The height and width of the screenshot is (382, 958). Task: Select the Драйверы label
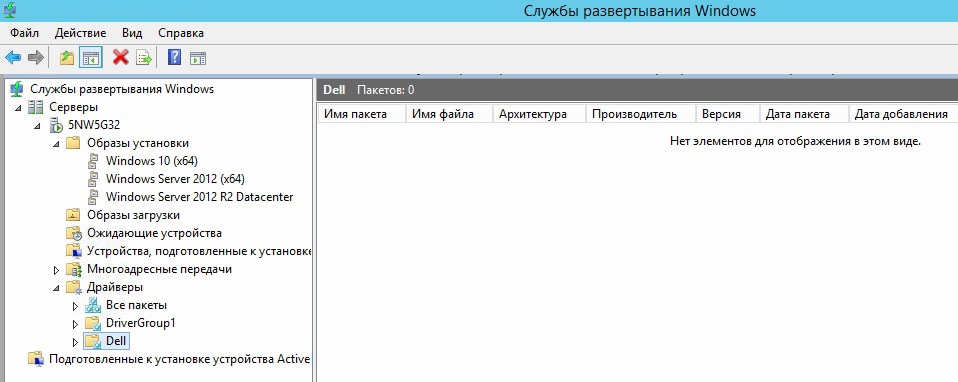coord(115,287)
